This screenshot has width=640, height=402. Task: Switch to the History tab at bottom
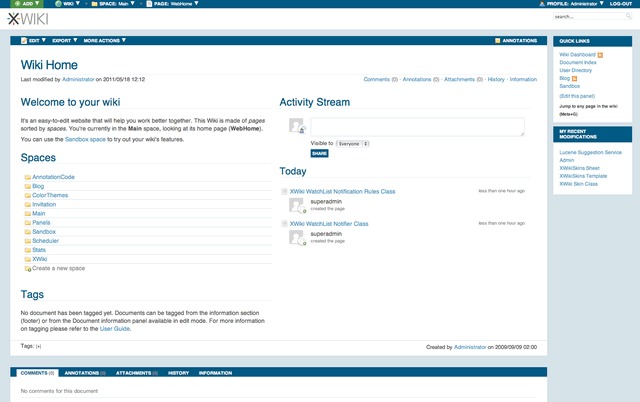(178, 372)
